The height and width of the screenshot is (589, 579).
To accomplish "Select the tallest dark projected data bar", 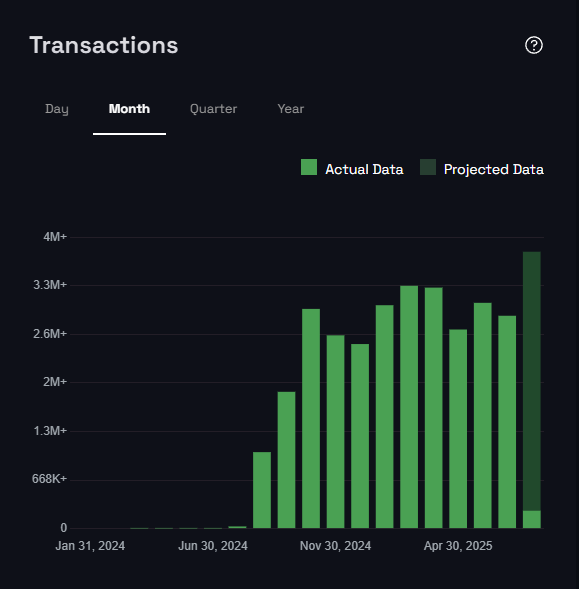I will tap(532, 381).
